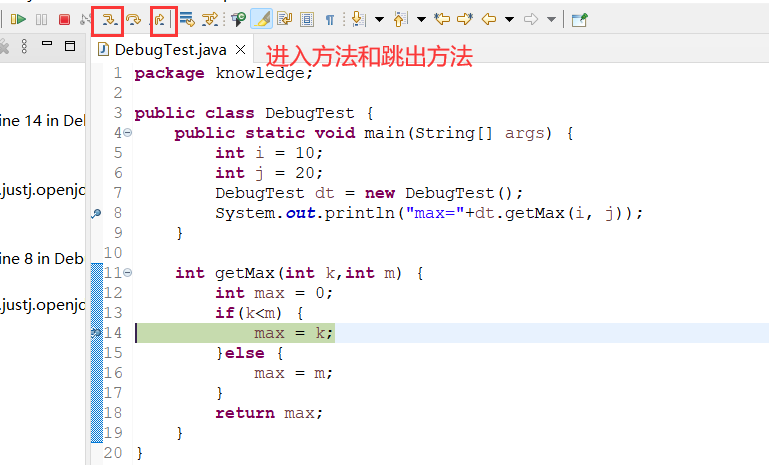
Task: Click the Drop to Frame icon
Action: coord(187,20)
